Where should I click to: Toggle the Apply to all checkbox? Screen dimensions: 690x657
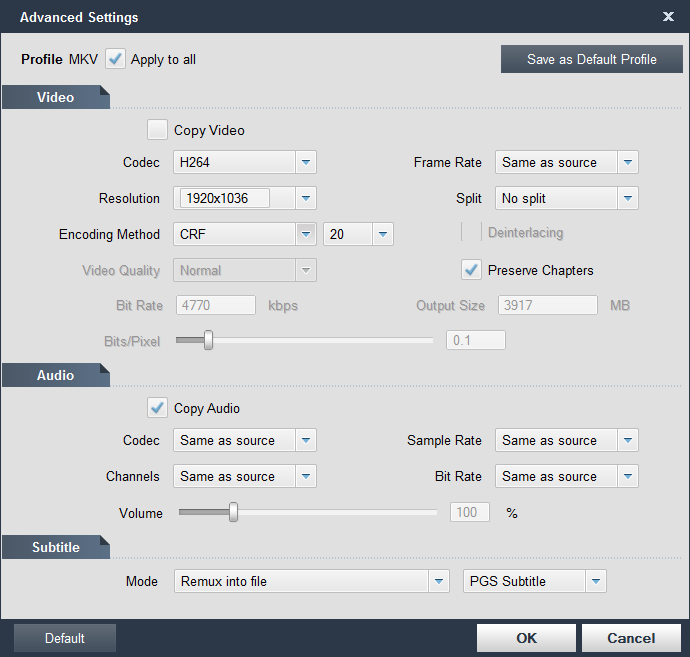[116, 59]
